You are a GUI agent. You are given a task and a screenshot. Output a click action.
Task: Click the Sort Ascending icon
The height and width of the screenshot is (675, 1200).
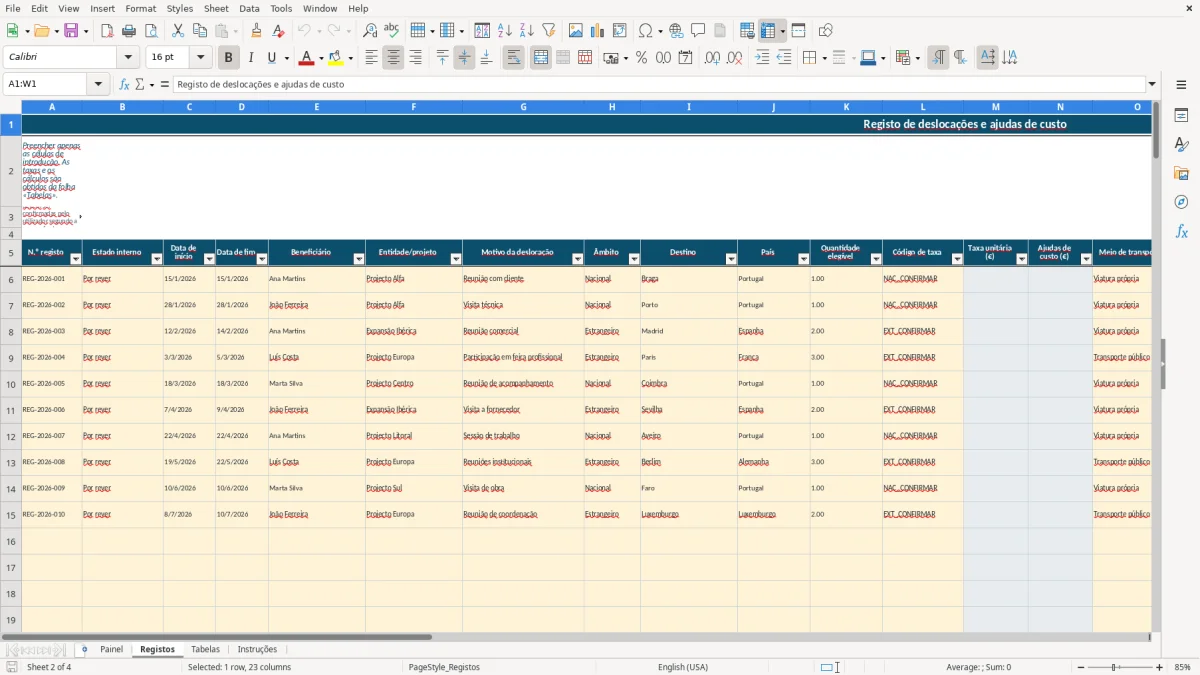point(505,31)
